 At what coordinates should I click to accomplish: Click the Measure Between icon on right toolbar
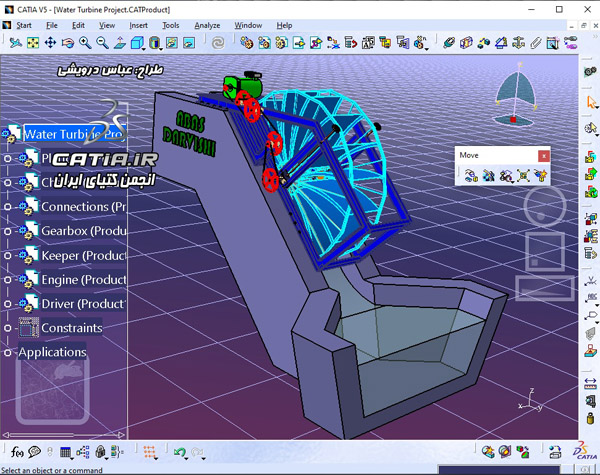(x=590, y=382)
